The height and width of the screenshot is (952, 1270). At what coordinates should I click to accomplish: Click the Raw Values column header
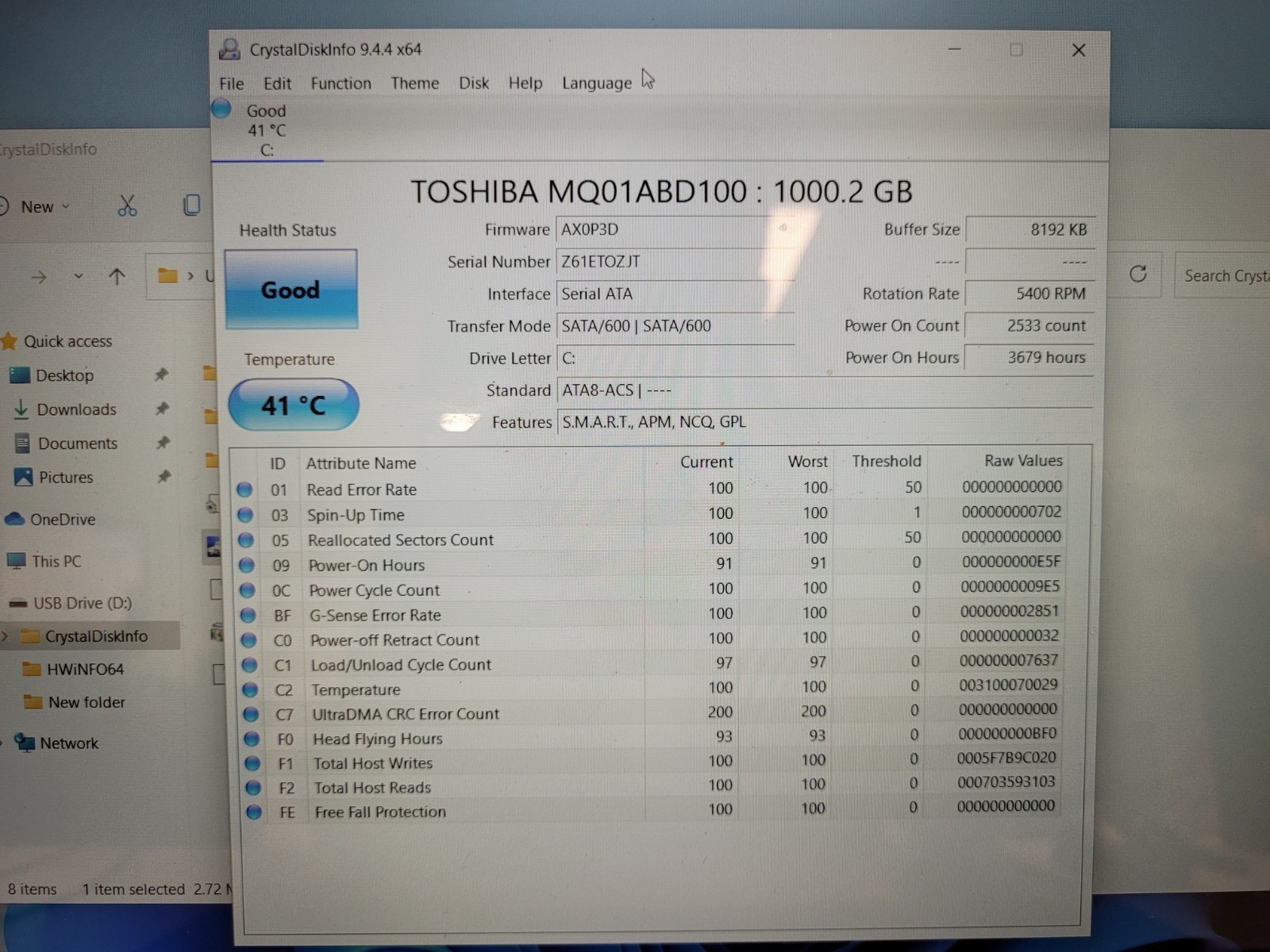click(x=1023, y=461)
